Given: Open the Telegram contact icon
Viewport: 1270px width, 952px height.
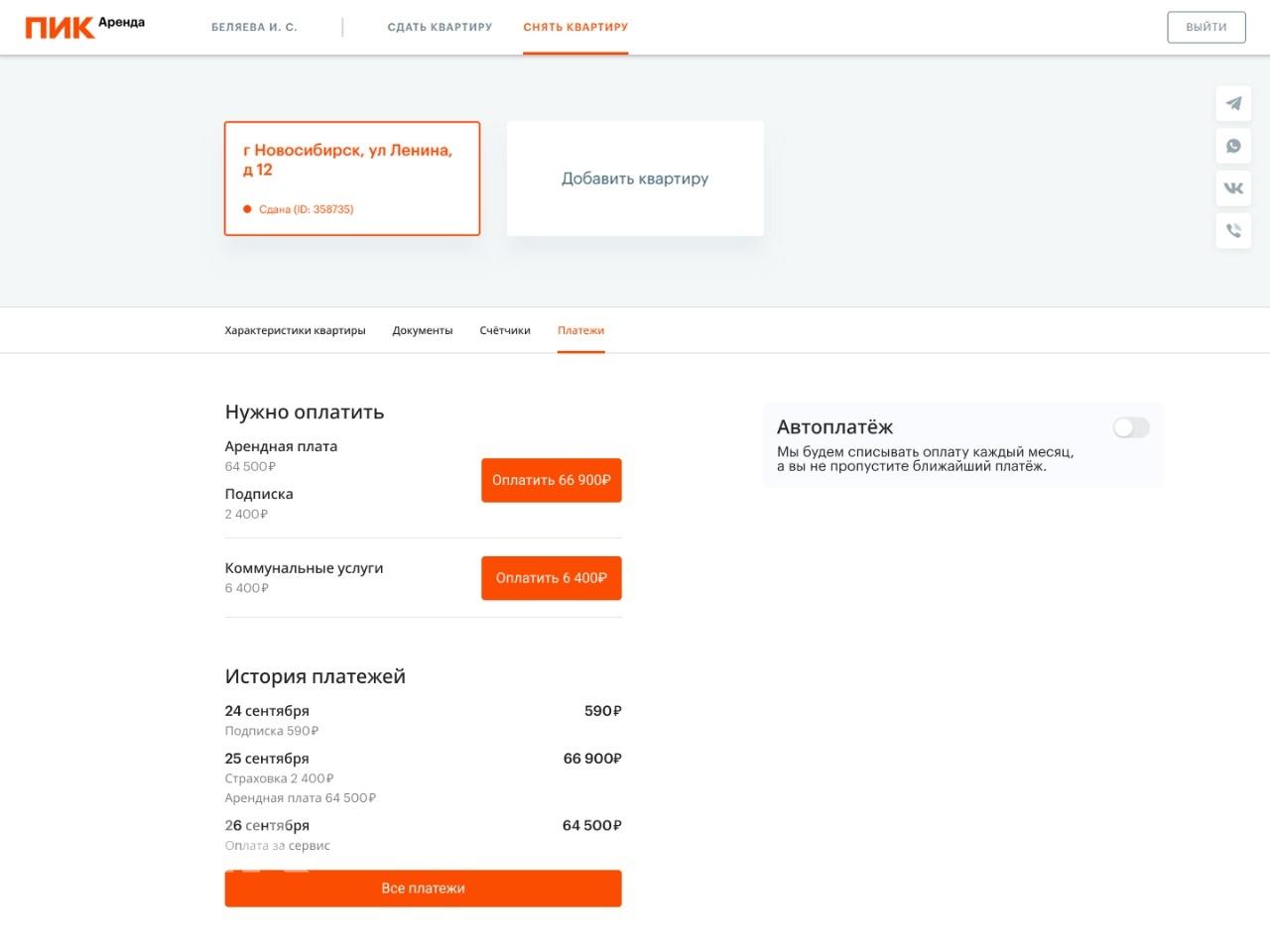Looking at the screenshot, I should point(1233,103).
